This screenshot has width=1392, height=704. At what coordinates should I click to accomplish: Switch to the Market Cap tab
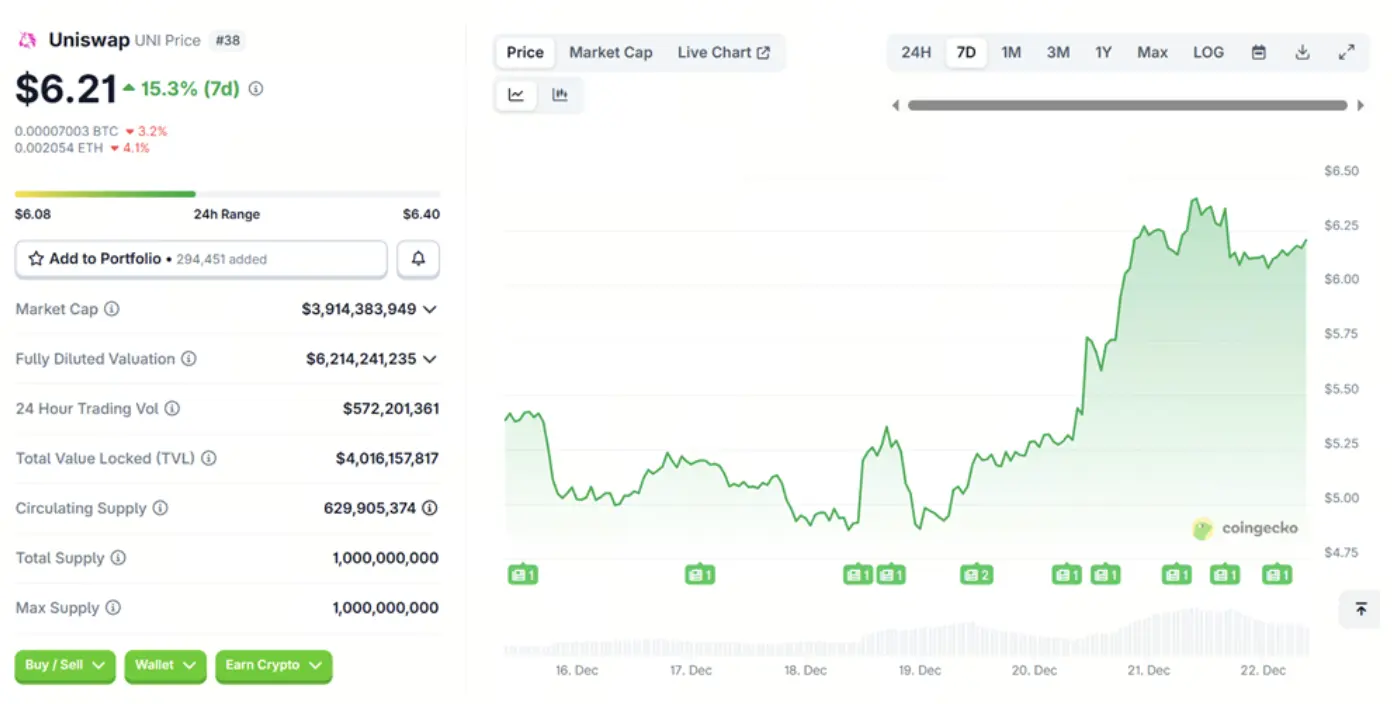tap(610, 53)
